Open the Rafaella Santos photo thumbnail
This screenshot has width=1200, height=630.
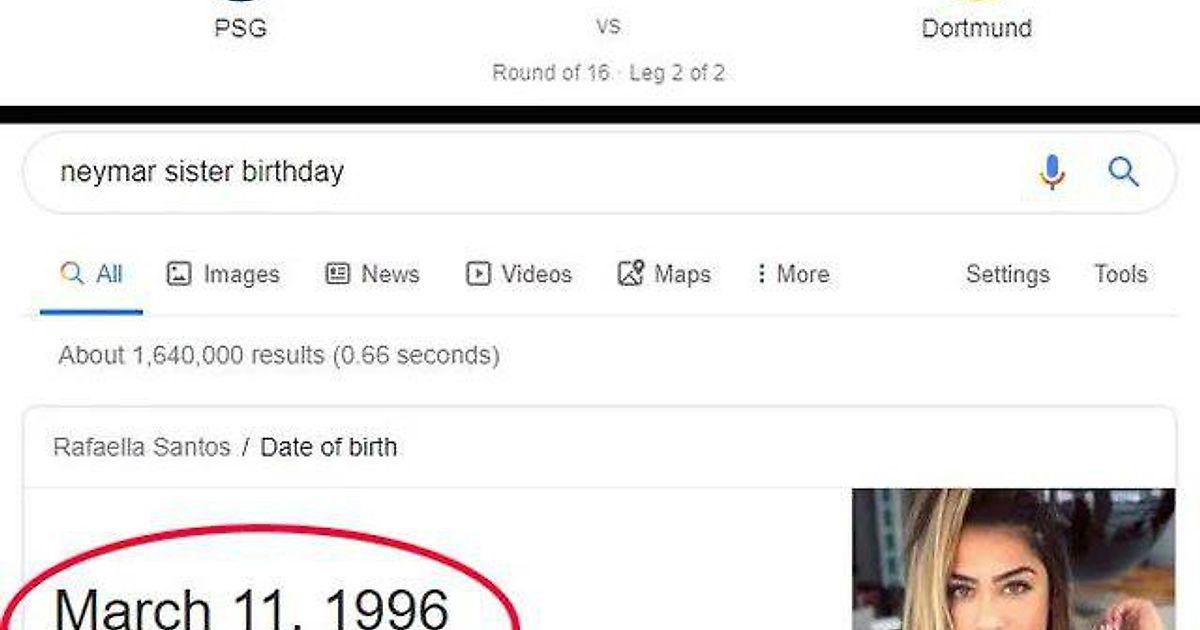pos(1012,558)
